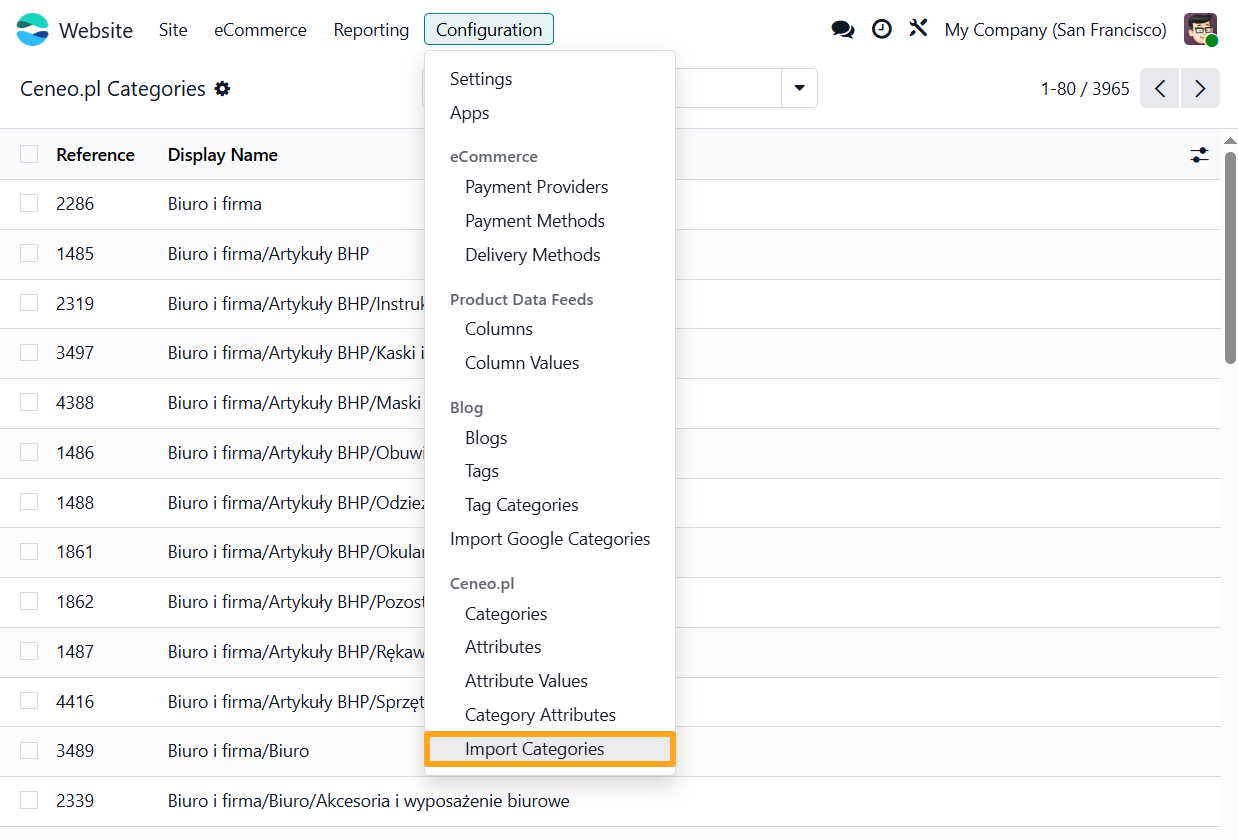Select the checkbox for reference 3497
This screenshot has height=840, width=1238.
tap(29, 352)
